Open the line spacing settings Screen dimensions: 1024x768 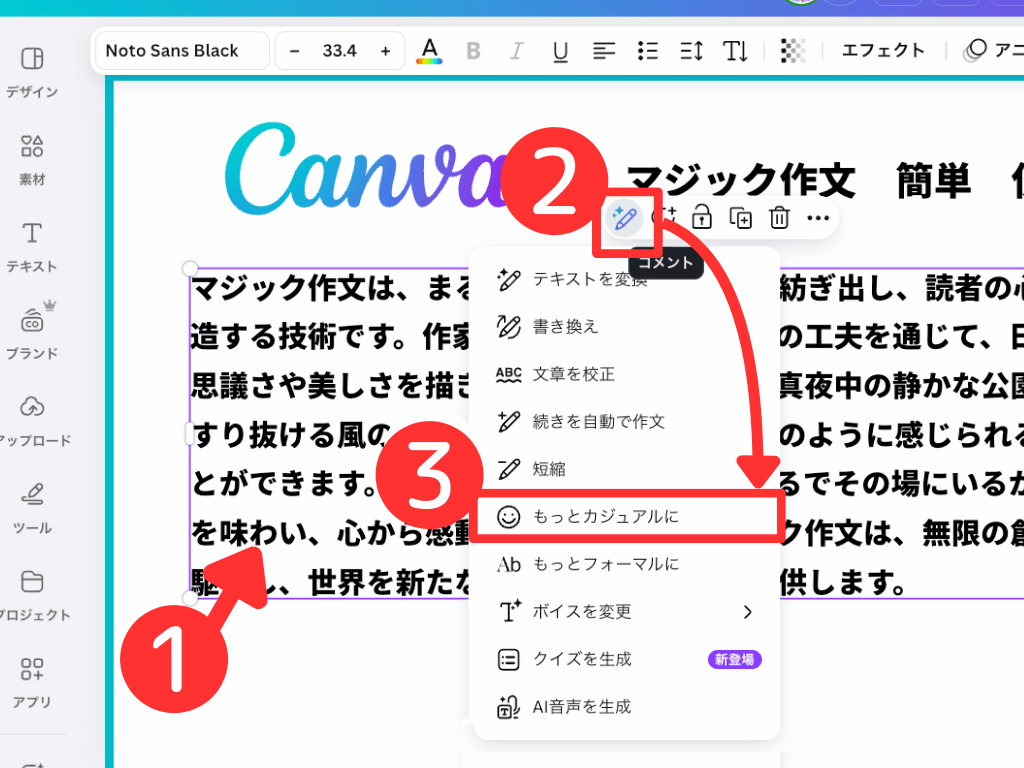coord(690,50)
